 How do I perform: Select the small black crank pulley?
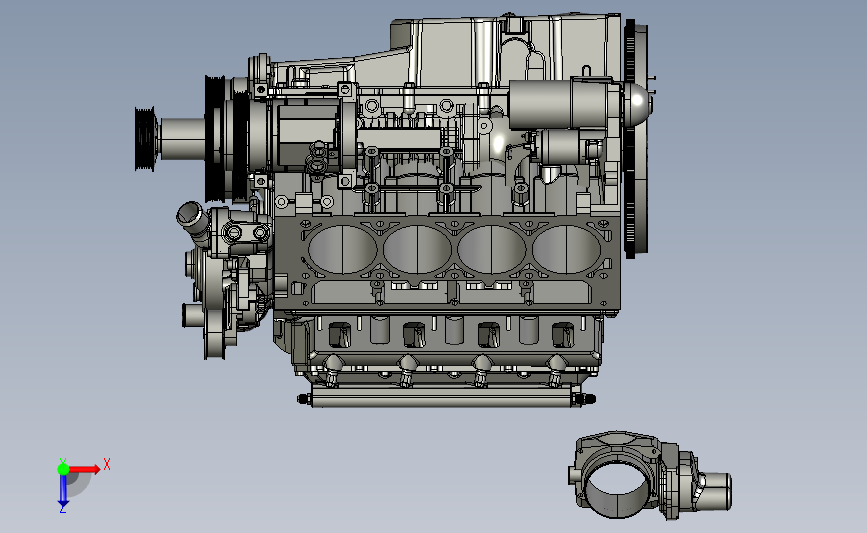(145, 139)
